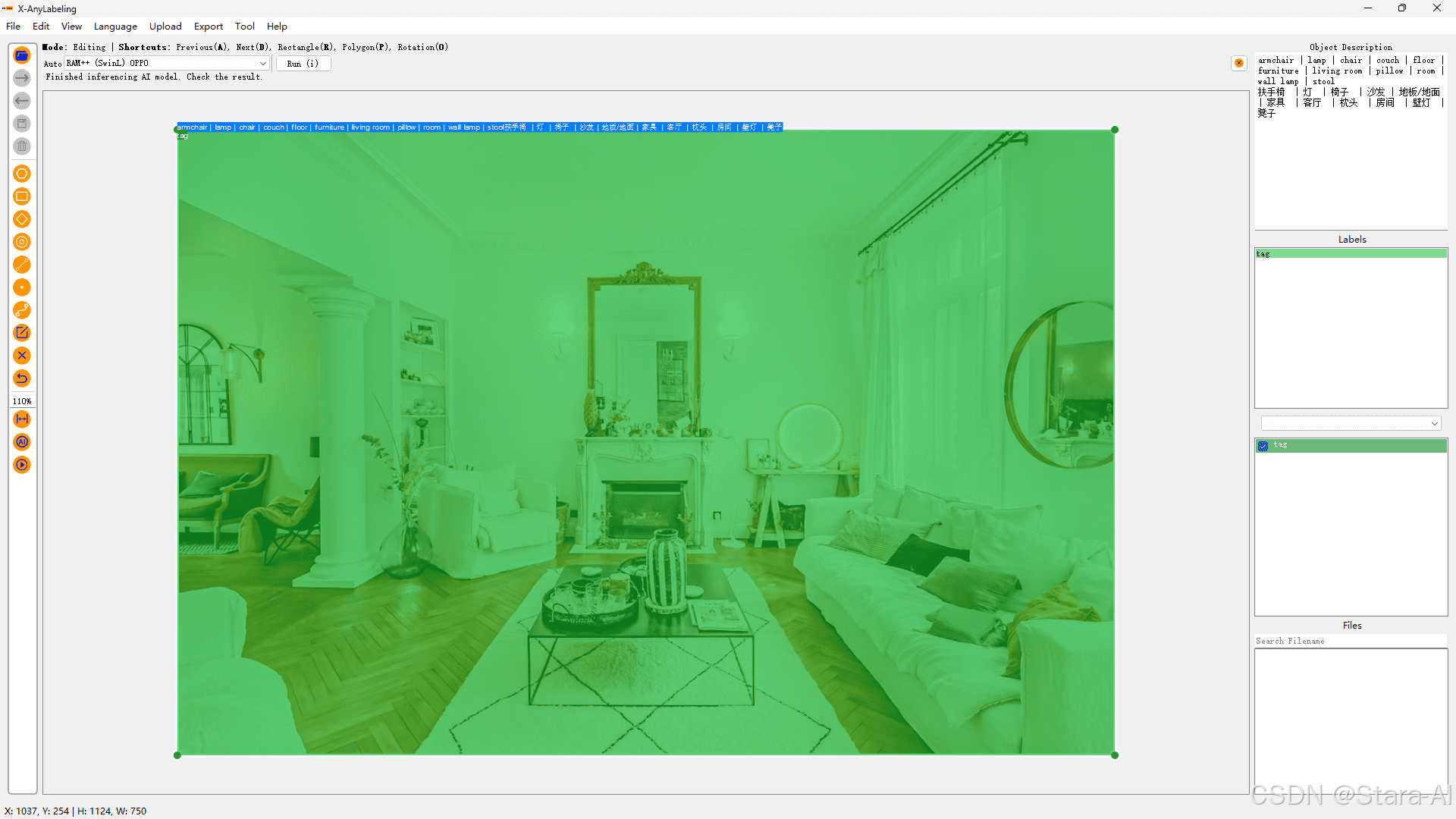Toggle the tag checkbox in object list

(1263, 446)
